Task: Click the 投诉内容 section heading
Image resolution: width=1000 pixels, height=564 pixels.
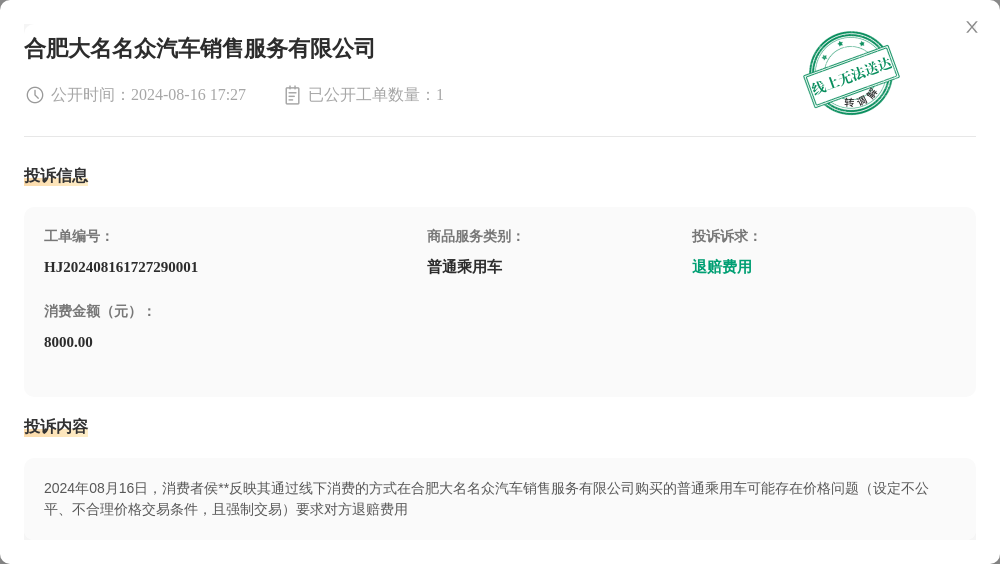Action: pyautogui.click(x=56, y=426)
